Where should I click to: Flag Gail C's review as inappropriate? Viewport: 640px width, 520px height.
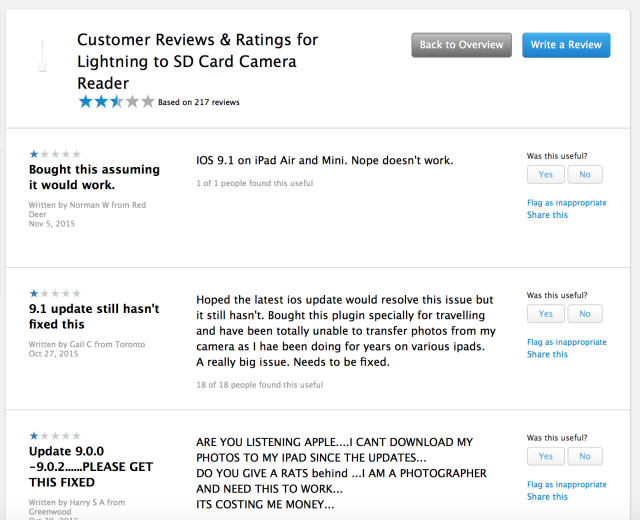(x=567, y=342)
